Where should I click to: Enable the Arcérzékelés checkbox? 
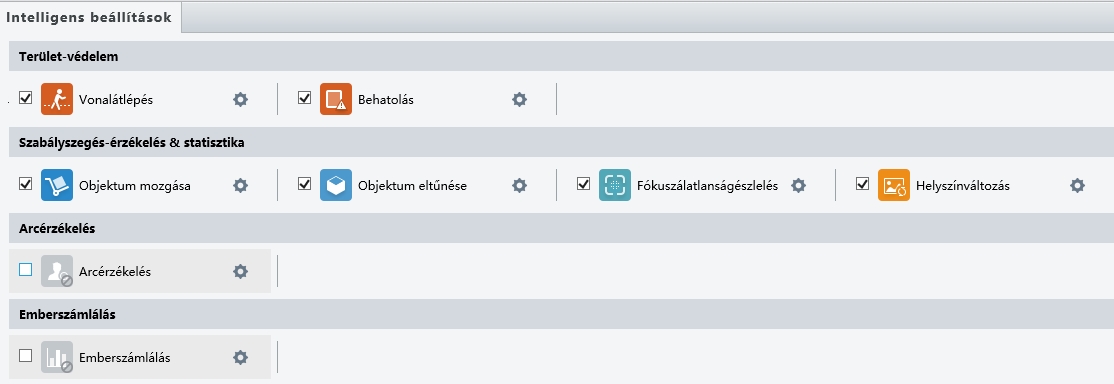click(26, 270)
